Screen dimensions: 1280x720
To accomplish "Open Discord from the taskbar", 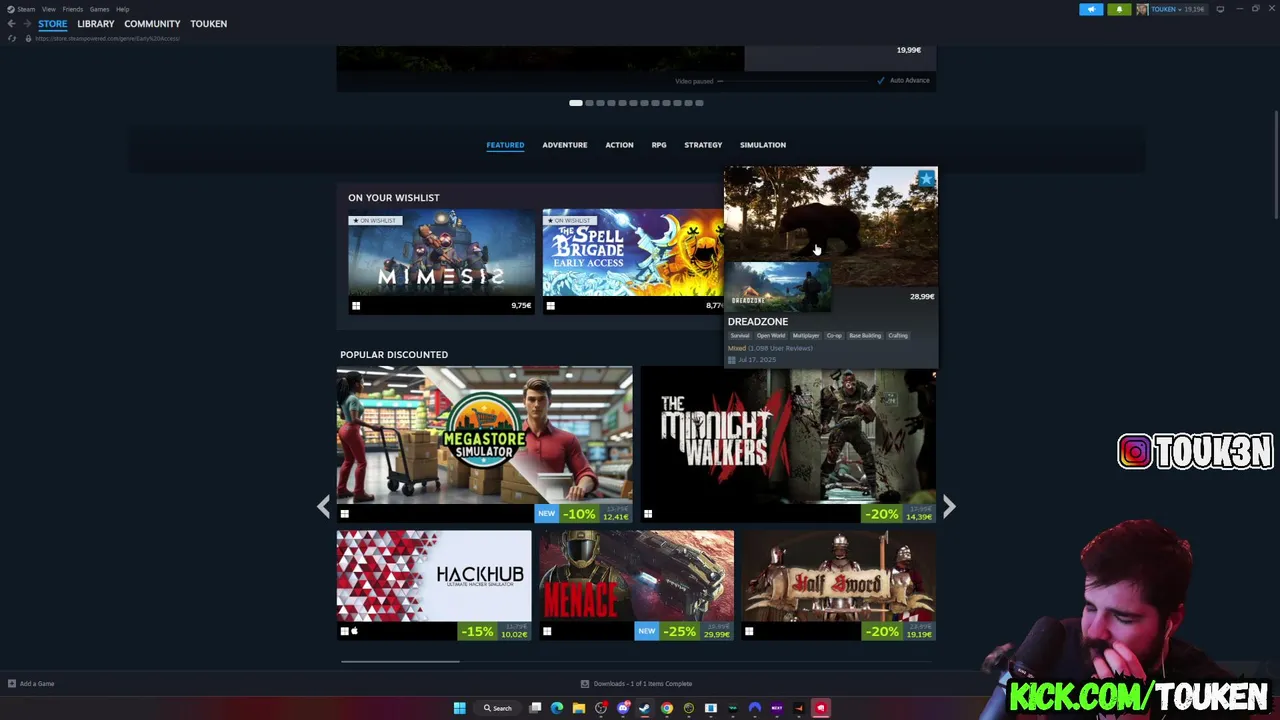I will pyautogui.click(x=623, y=708).
